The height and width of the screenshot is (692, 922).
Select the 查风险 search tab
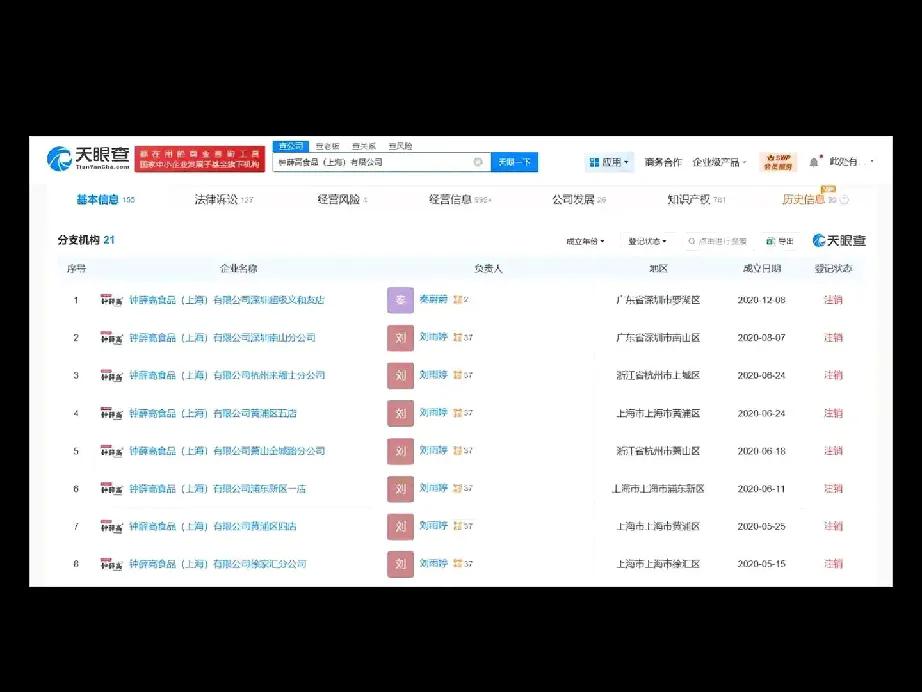[x=400, y=146]
